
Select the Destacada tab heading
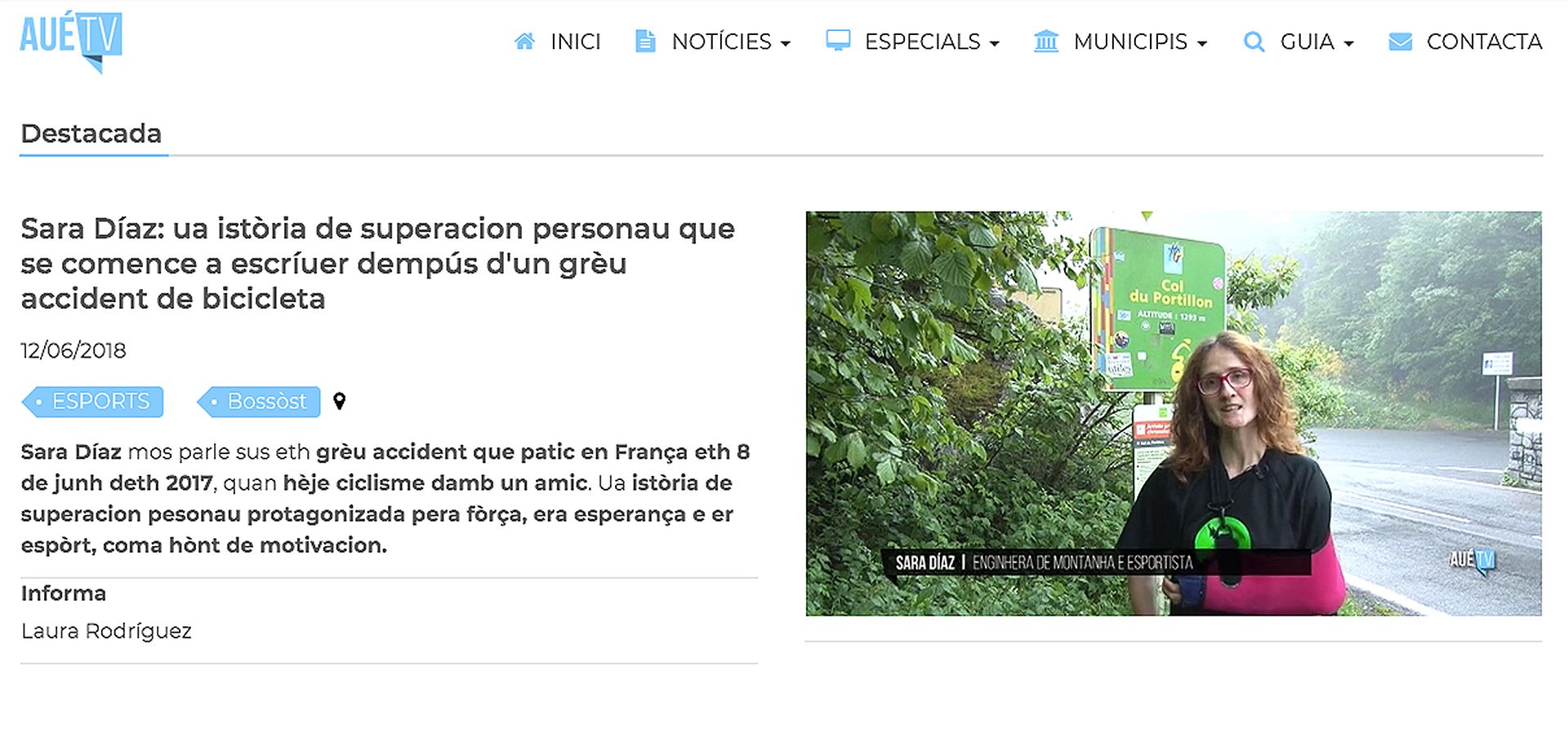91,133
